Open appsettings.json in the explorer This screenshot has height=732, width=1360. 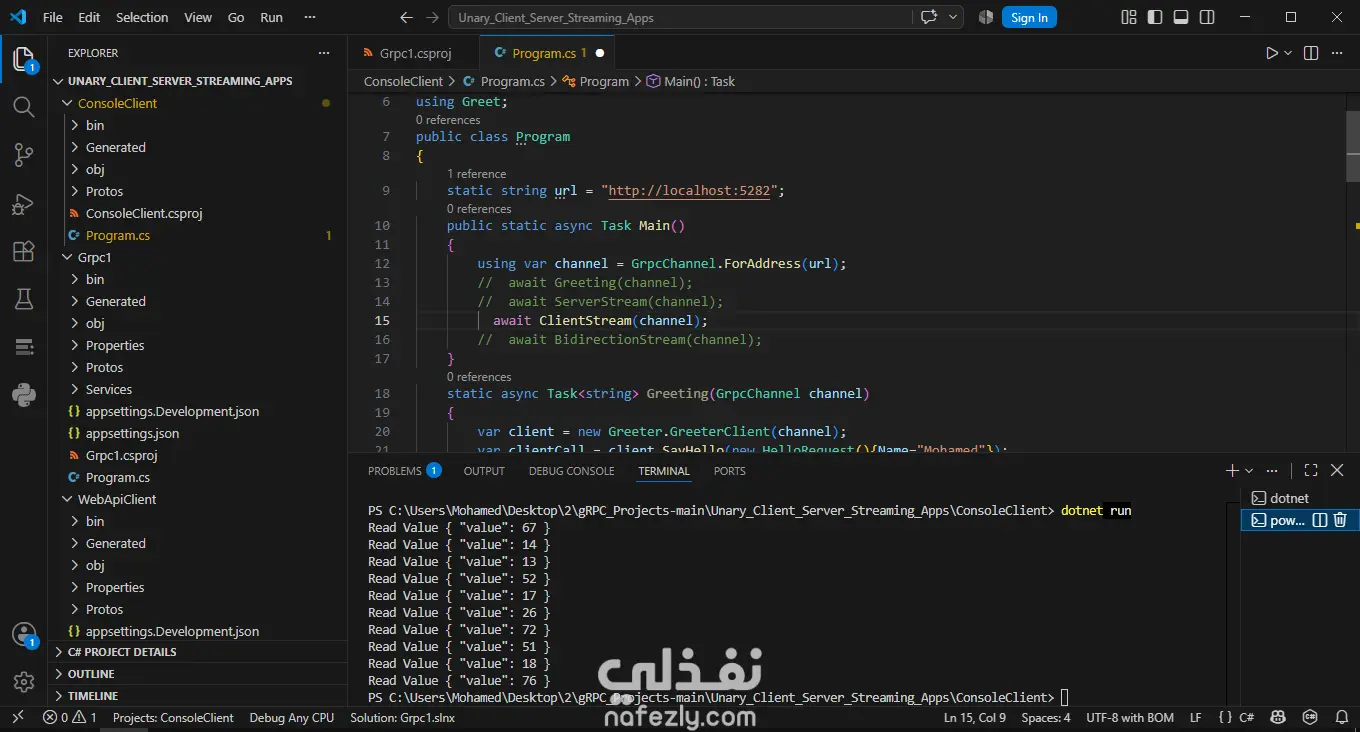(197, 433)
